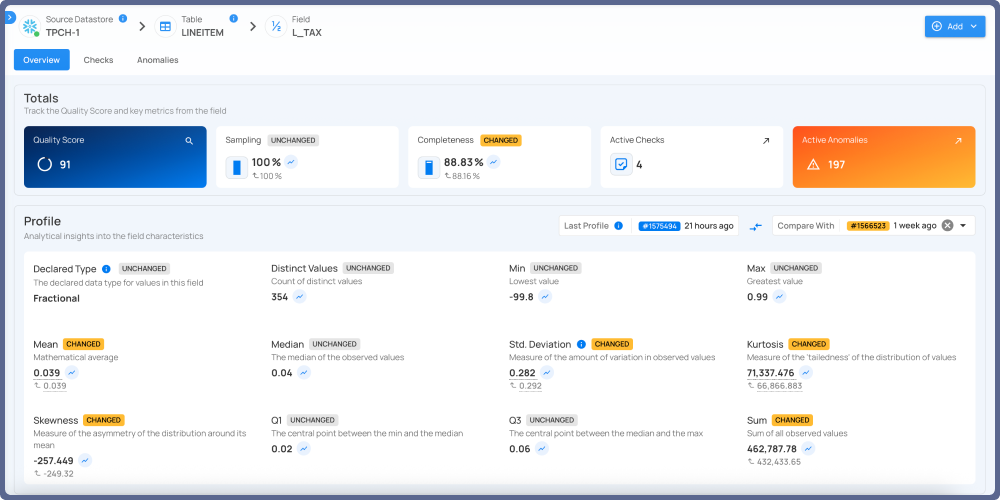
Task: Click the LINEITEM table icon
Action: [165, 26]
